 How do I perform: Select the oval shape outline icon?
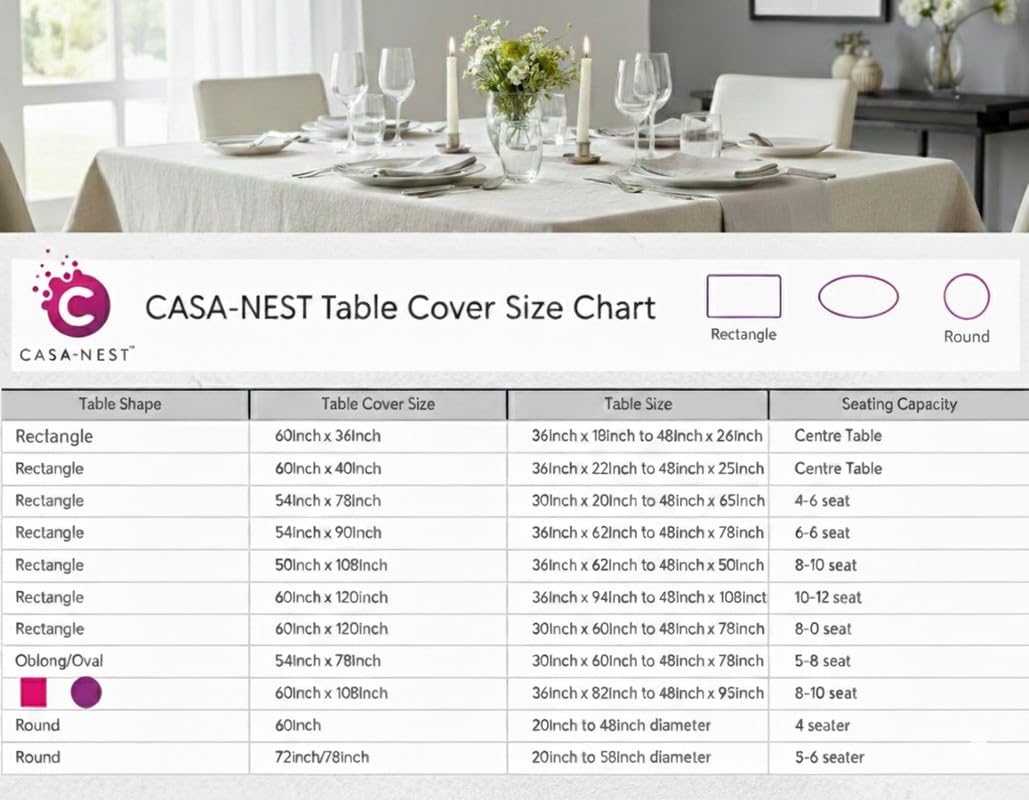[858, 297]
